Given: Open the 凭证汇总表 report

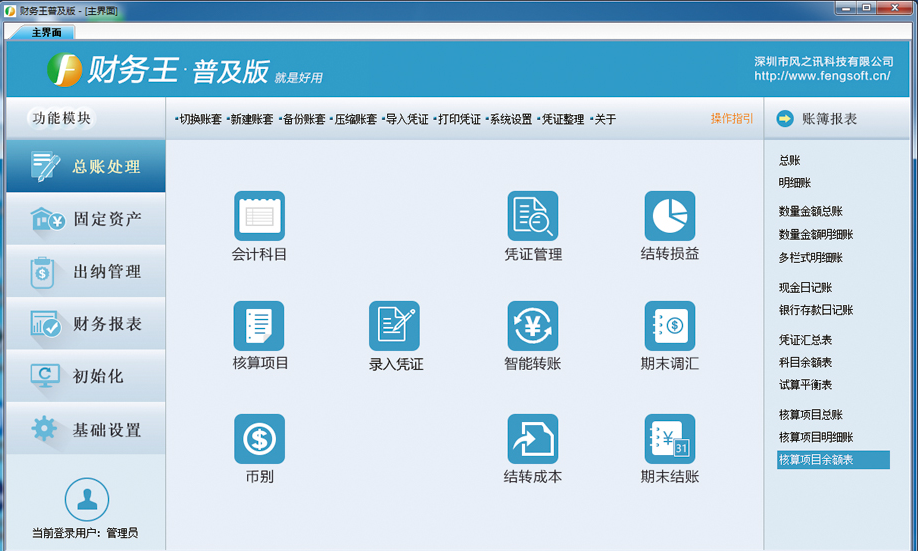Looking at the screenshot, I should point(805,340).
